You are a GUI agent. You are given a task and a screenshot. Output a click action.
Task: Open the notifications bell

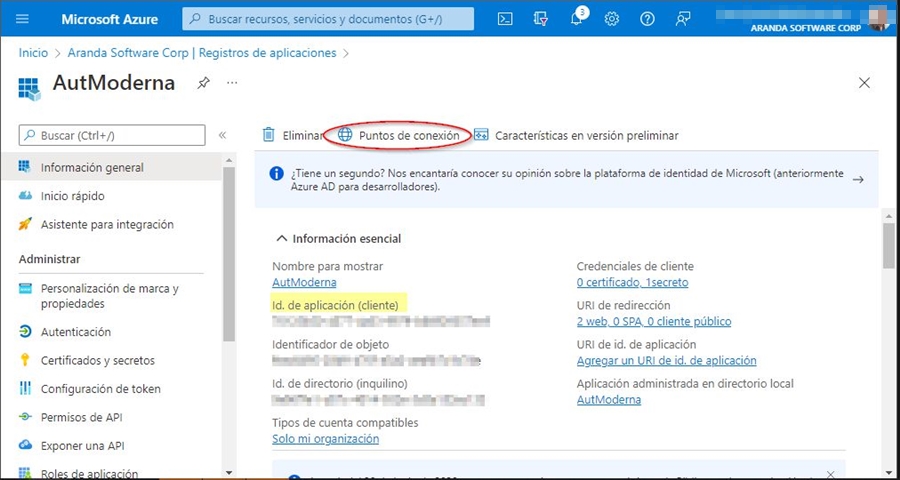(x=577, y=19)
